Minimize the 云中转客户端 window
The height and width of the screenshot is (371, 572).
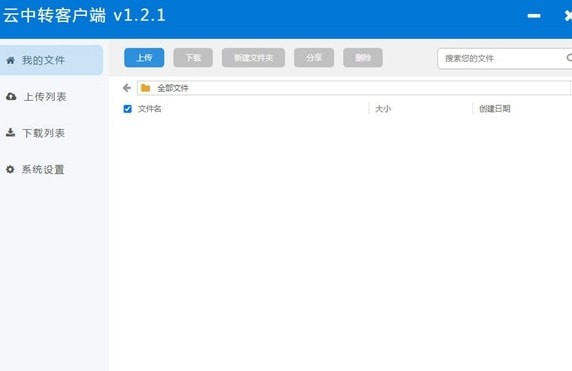(x=534, y=16)
